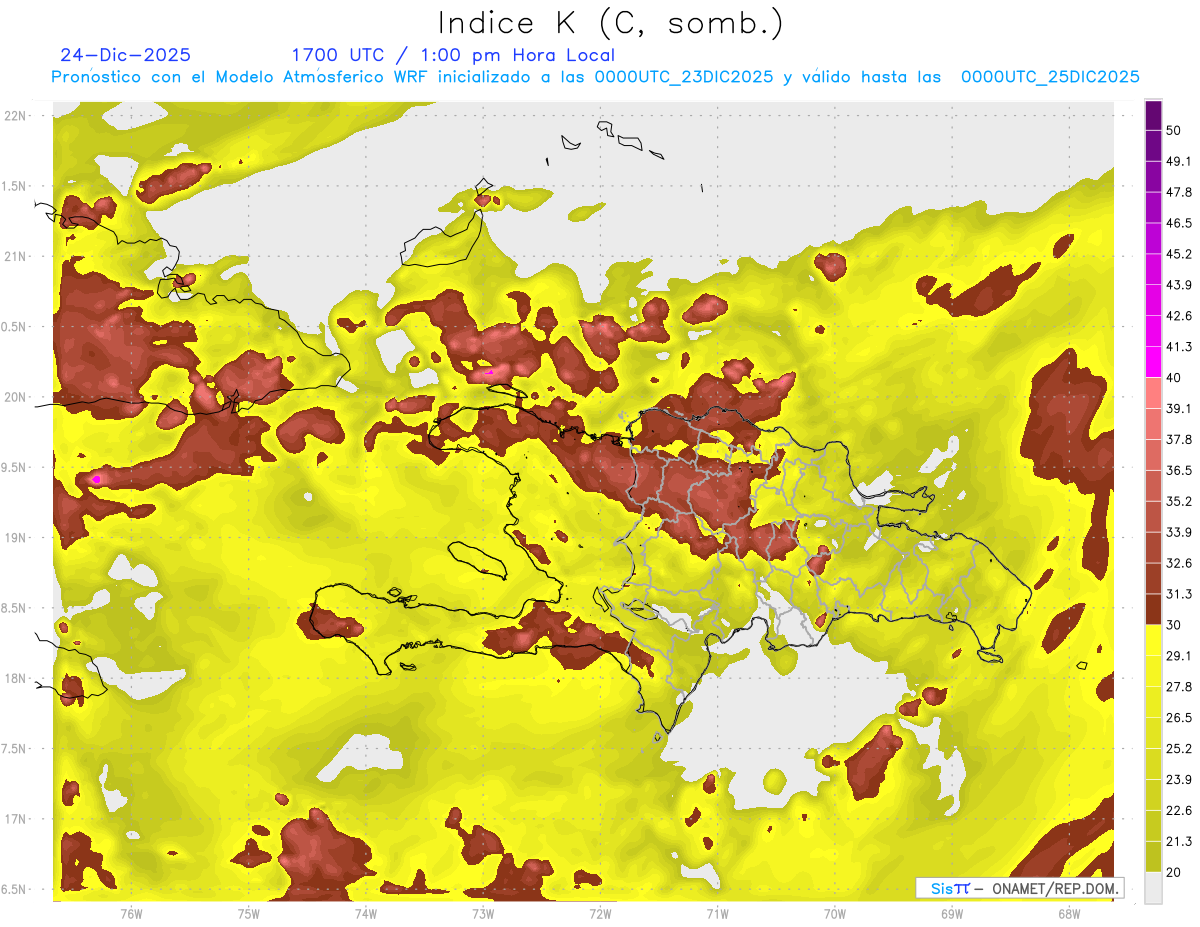Click the 76W longitude label

tap(131, 913)
